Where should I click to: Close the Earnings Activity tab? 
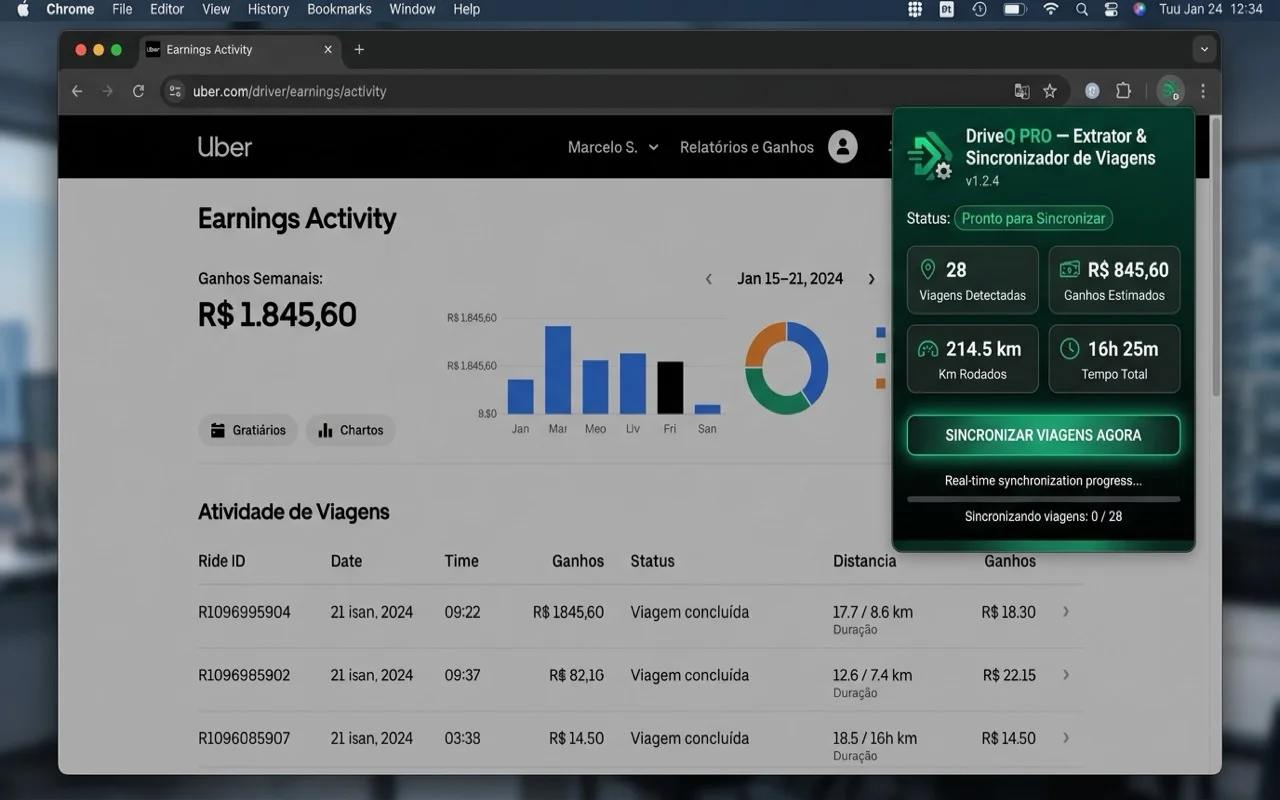point(328,50)
